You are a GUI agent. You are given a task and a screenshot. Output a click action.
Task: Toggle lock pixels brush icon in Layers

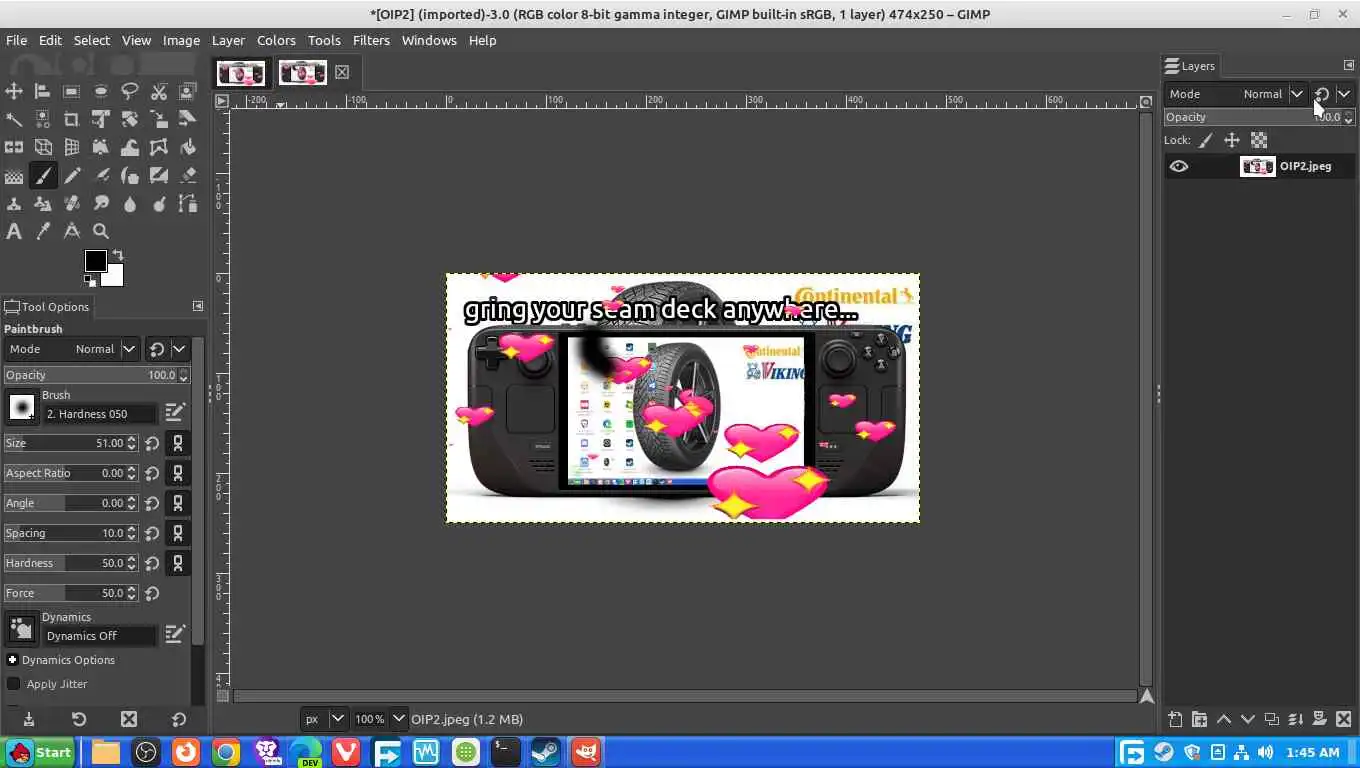[x=1206, y=140]
